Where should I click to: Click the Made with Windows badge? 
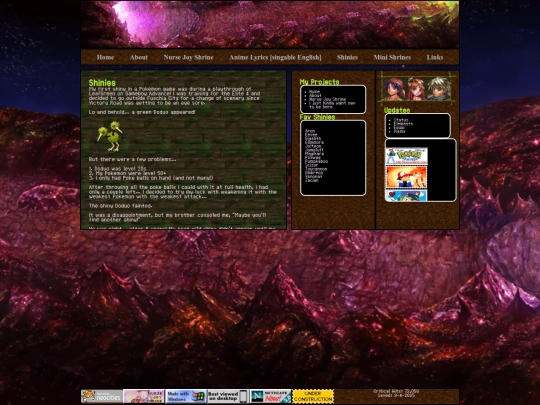186,396
